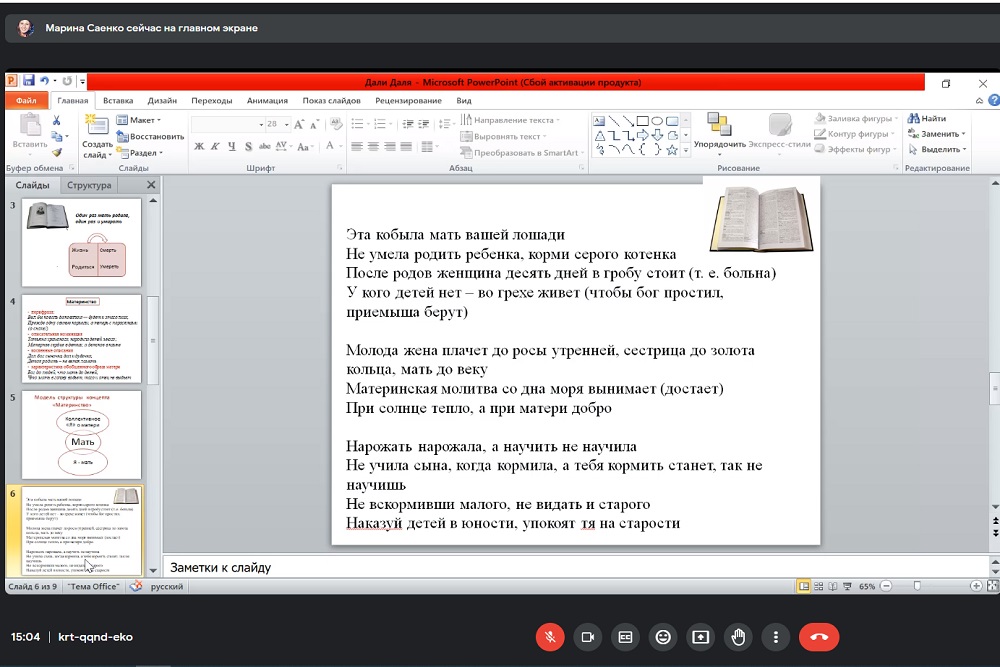
Task: Toggle the camera in the call bar
Action: tap(587, 637)
